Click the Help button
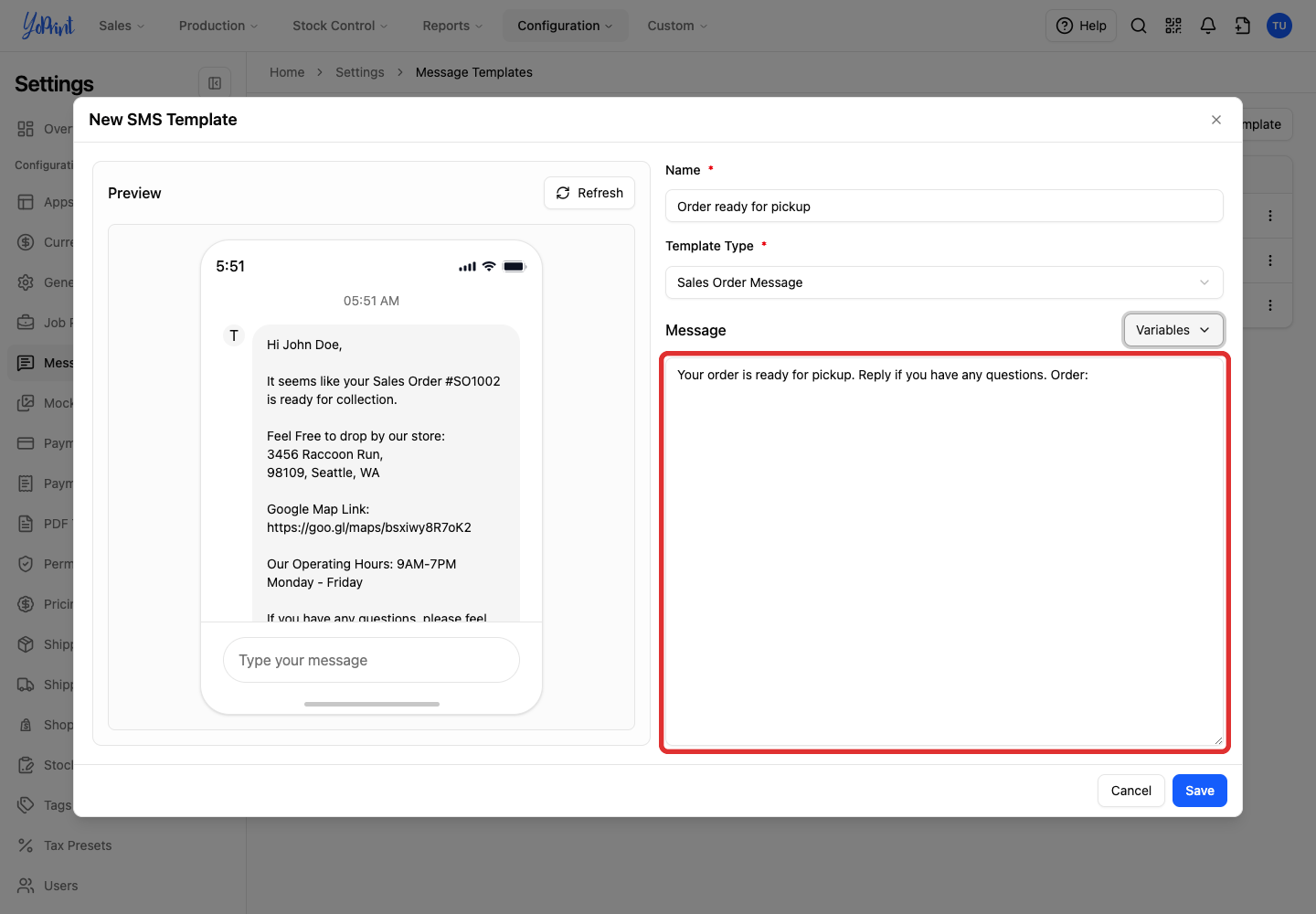This screenshot has height=914, width=1316. (1081, 26)
